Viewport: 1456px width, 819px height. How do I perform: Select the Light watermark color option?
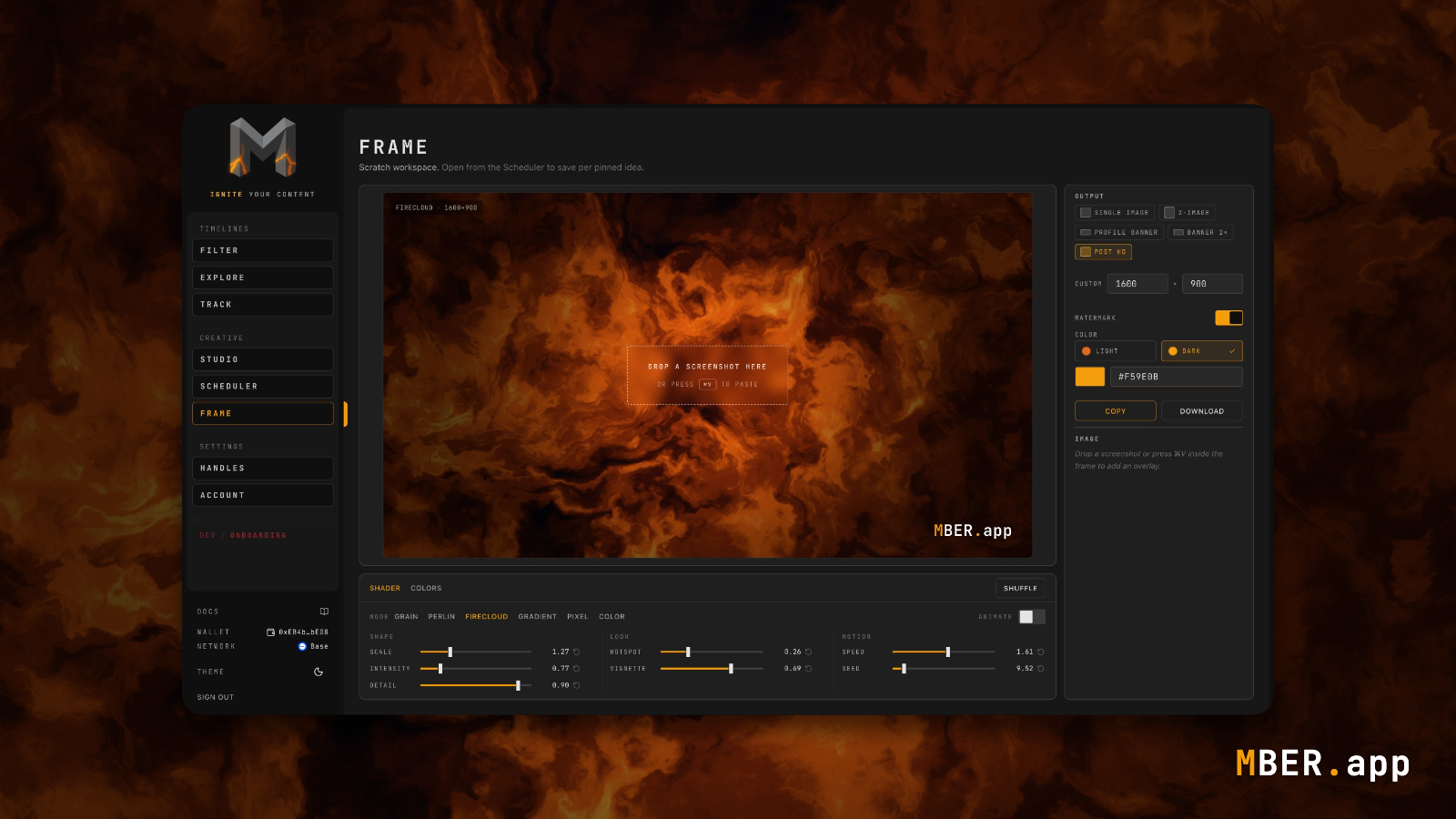tap(1115, 351)
